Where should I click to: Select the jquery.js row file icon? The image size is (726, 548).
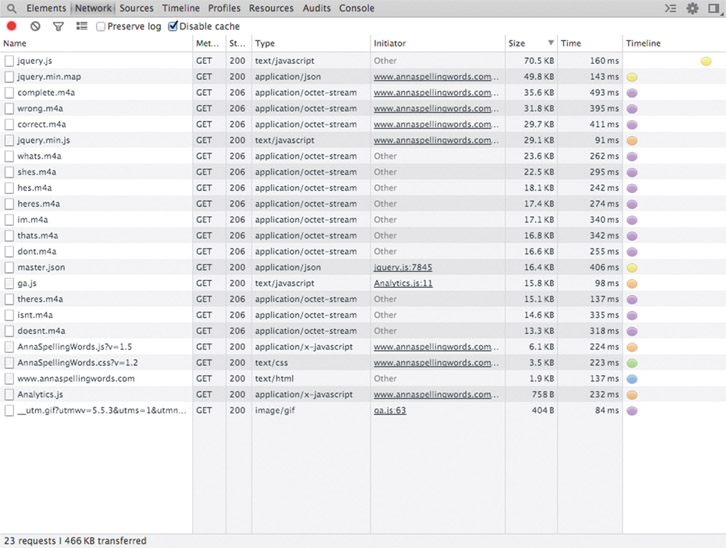(9, 61)
